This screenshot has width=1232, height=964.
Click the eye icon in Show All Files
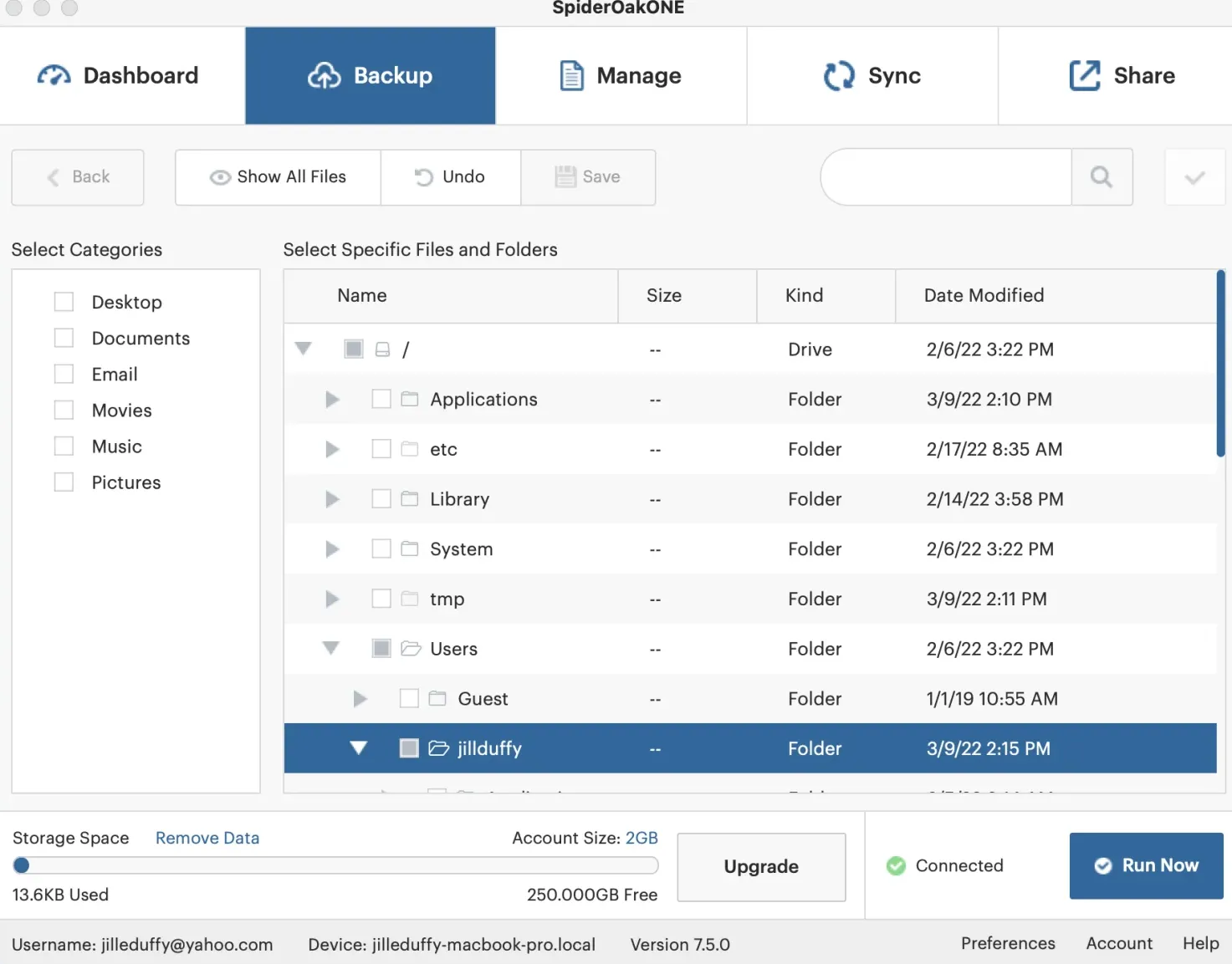tap(220, 177)
